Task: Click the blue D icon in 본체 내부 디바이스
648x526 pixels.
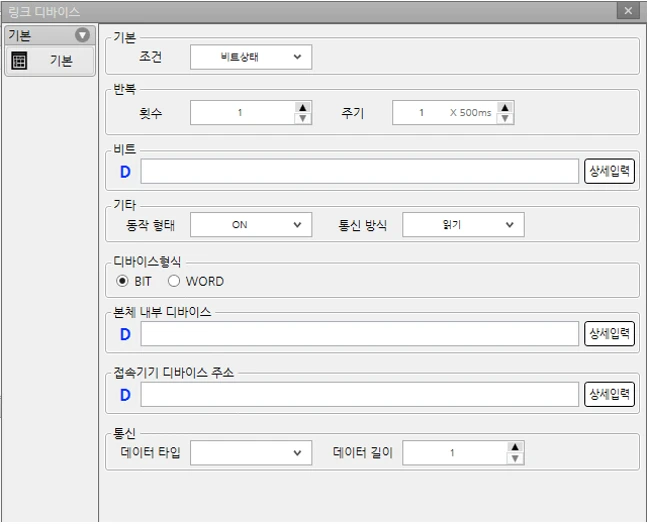Action: [125, 334]
